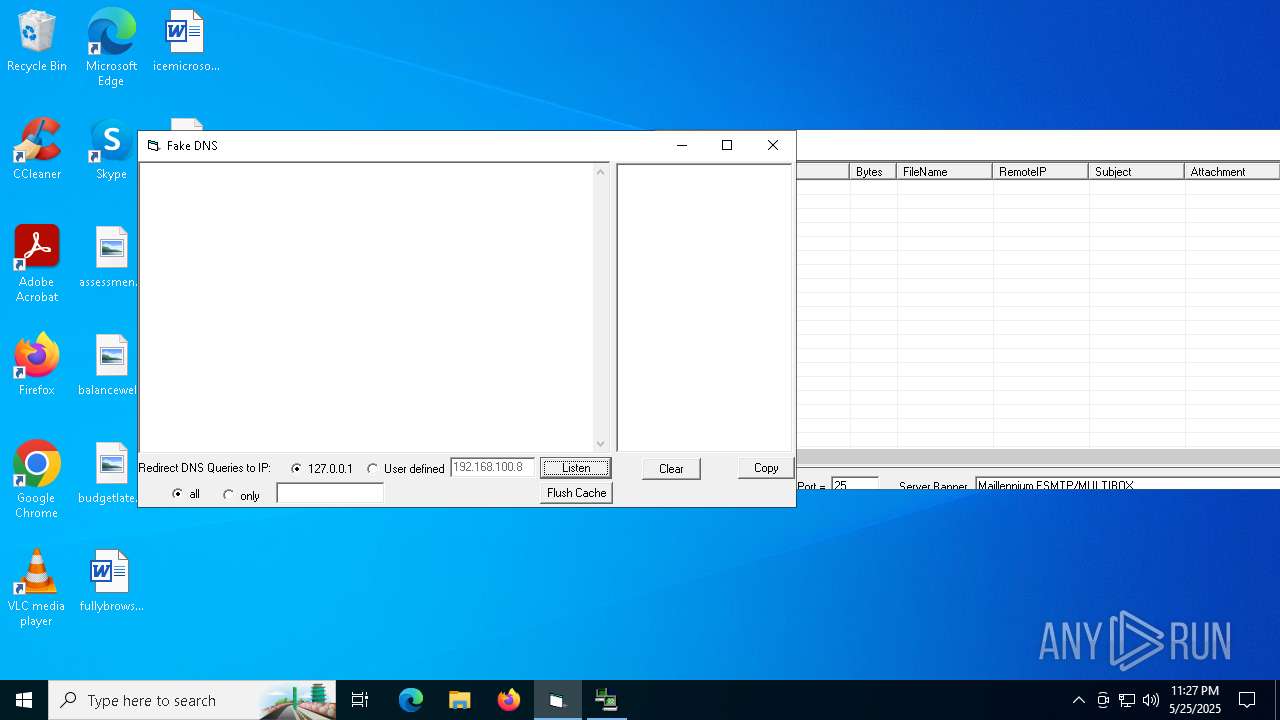
Task: Click scroll up arrow in DNS log
Action: point(601,172)
